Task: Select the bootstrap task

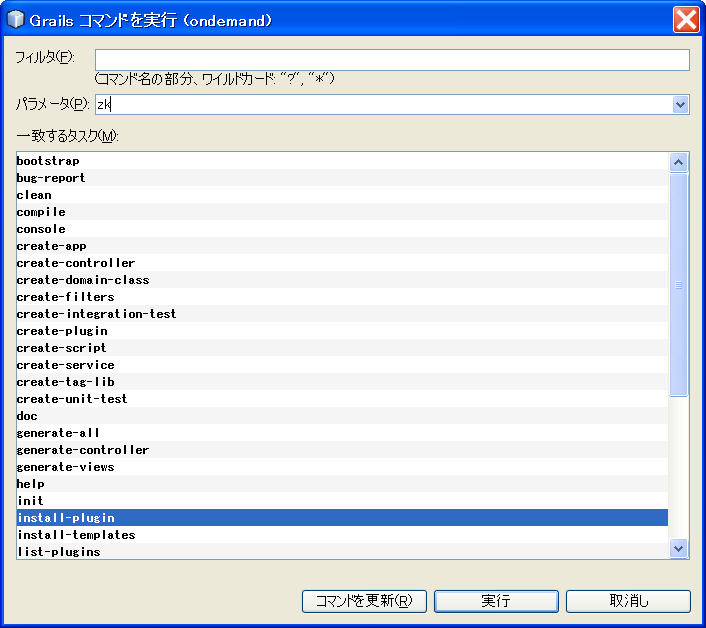Action: [342, 161]
